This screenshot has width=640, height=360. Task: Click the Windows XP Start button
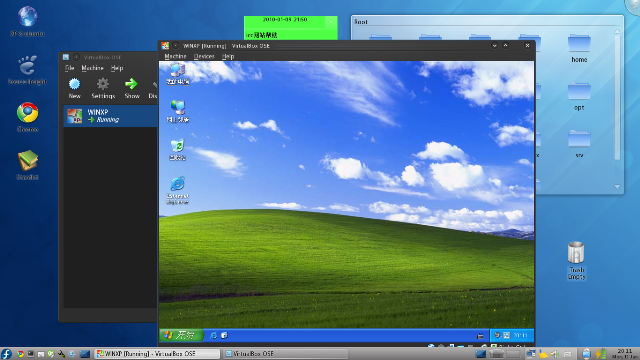tap(181, 336)
